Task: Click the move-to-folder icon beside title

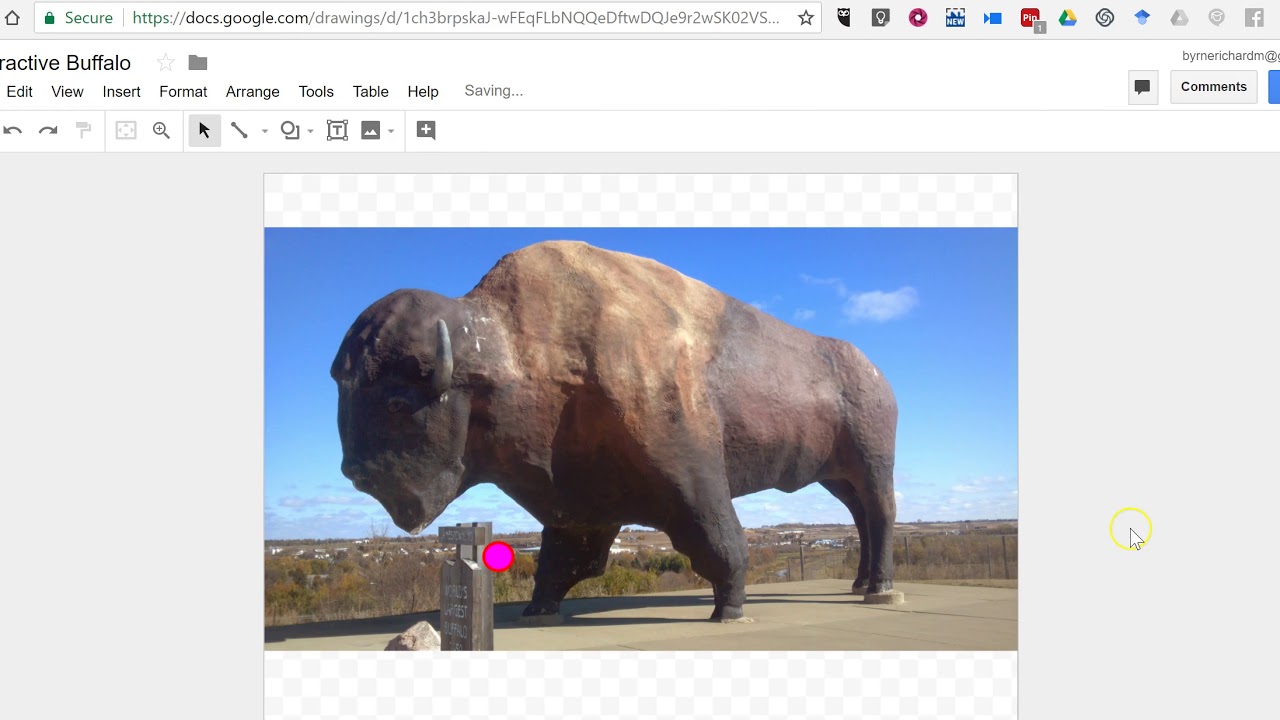Action: click(198, 63)
